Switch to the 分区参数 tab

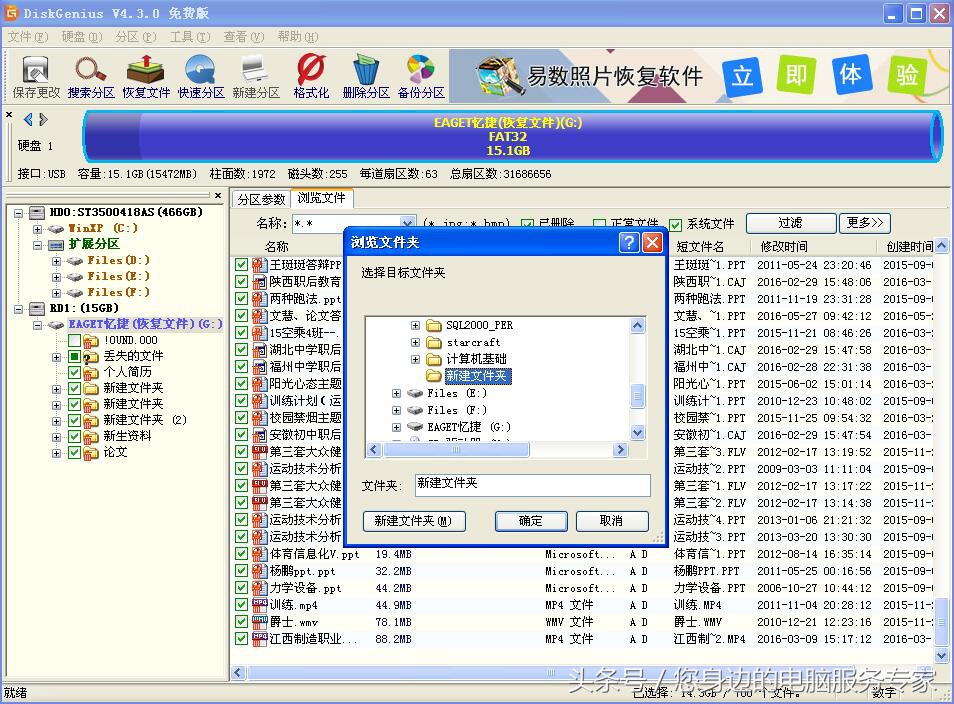point(261,199)
